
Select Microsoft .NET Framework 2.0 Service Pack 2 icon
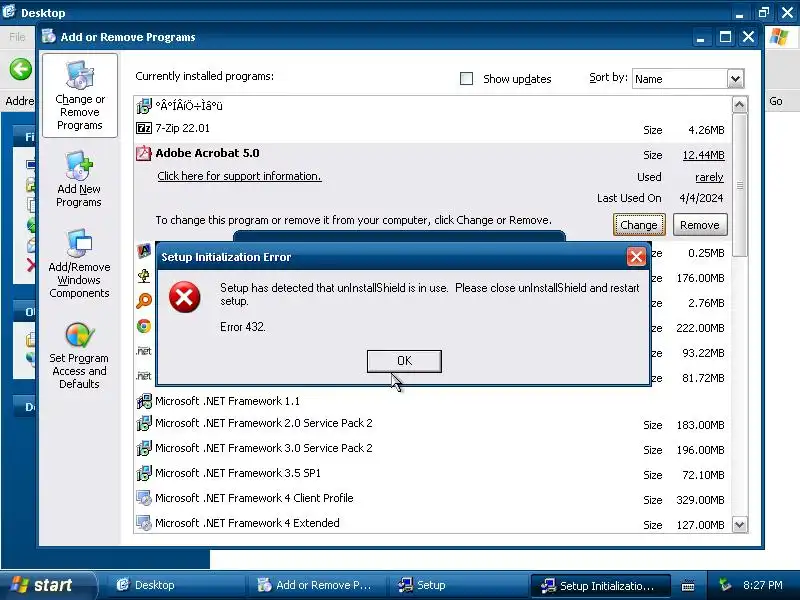144,423
